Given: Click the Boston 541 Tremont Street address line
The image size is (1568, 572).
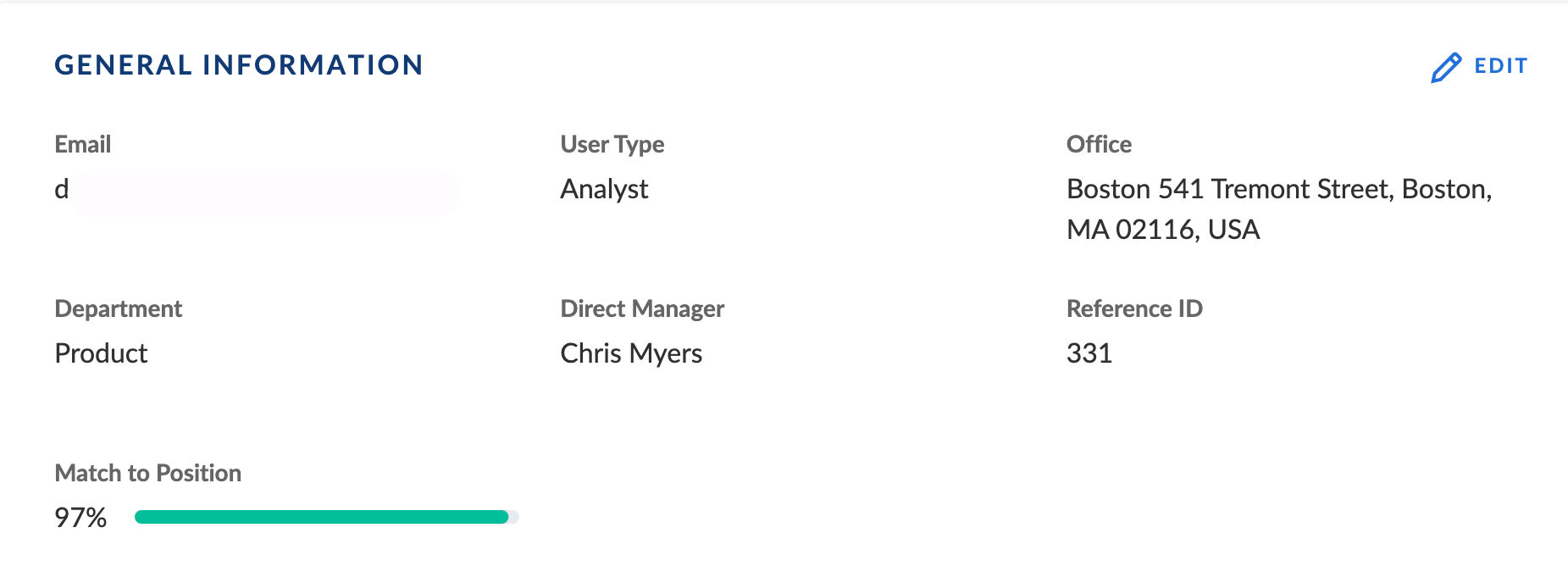Looking at the screenshot, I should point(1279,189).
